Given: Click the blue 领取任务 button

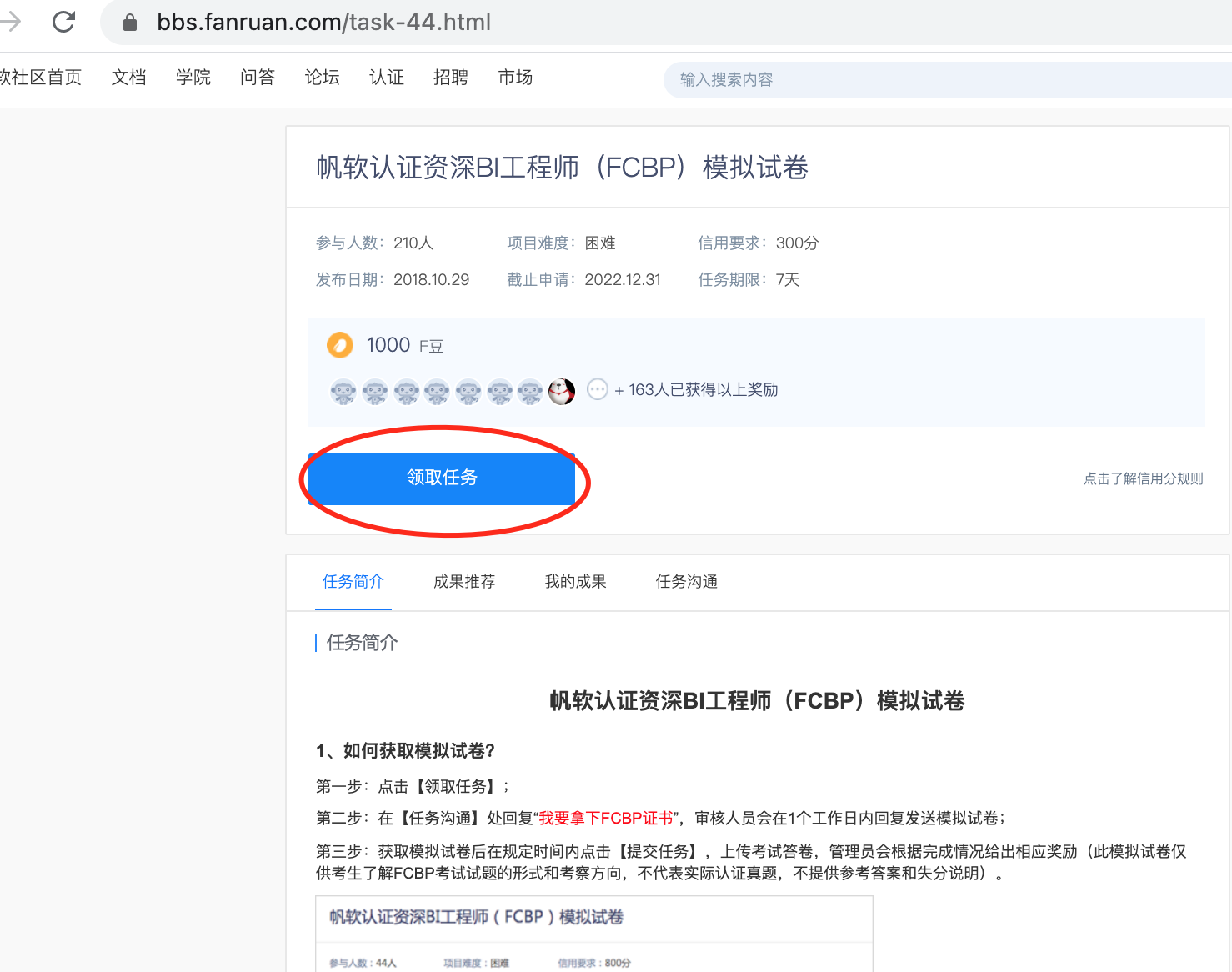Looking at the screenshot, I should 442,478.
